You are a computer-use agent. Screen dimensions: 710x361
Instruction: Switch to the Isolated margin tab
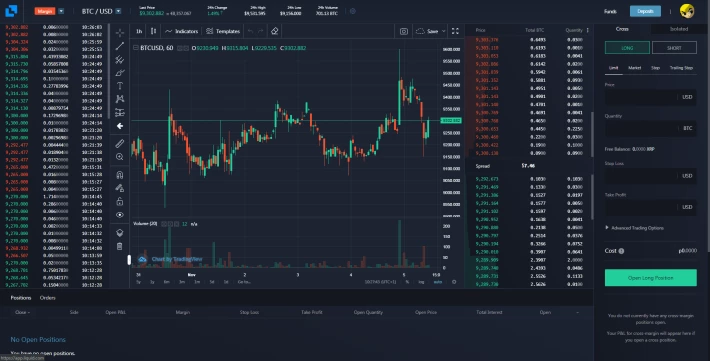click(679, 29)
